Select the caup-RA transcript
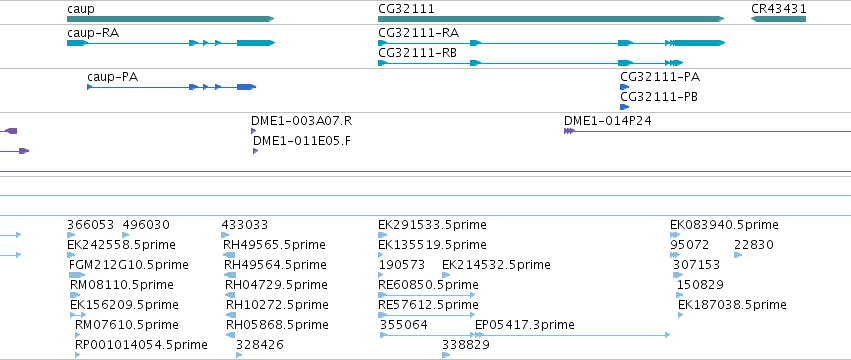The image size is (851, 360). click(170, 43)
